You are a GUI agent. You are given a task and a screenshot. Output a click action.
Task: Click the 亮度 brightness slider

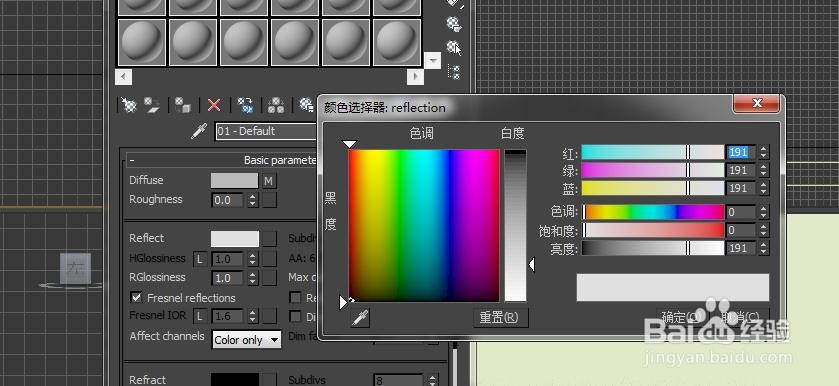tap(652, 248)
